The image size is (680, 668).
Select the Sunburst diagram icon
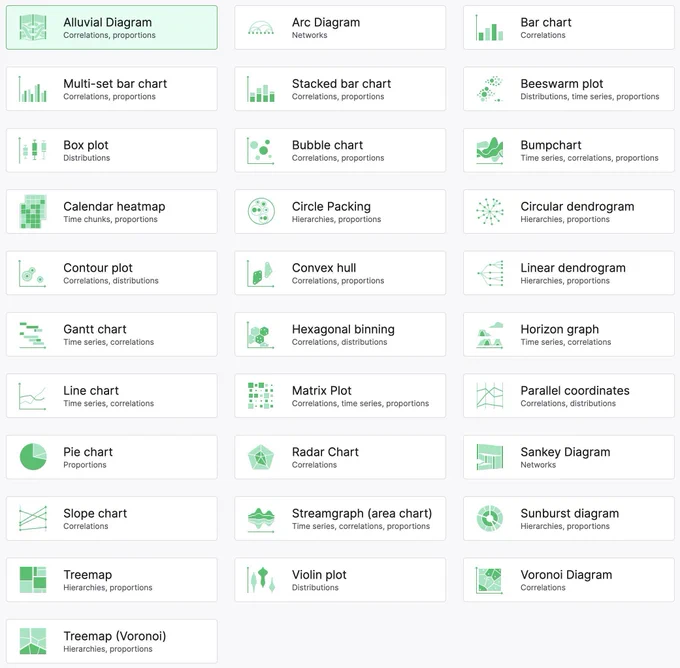pyautogui.click(x=490, y=518)
